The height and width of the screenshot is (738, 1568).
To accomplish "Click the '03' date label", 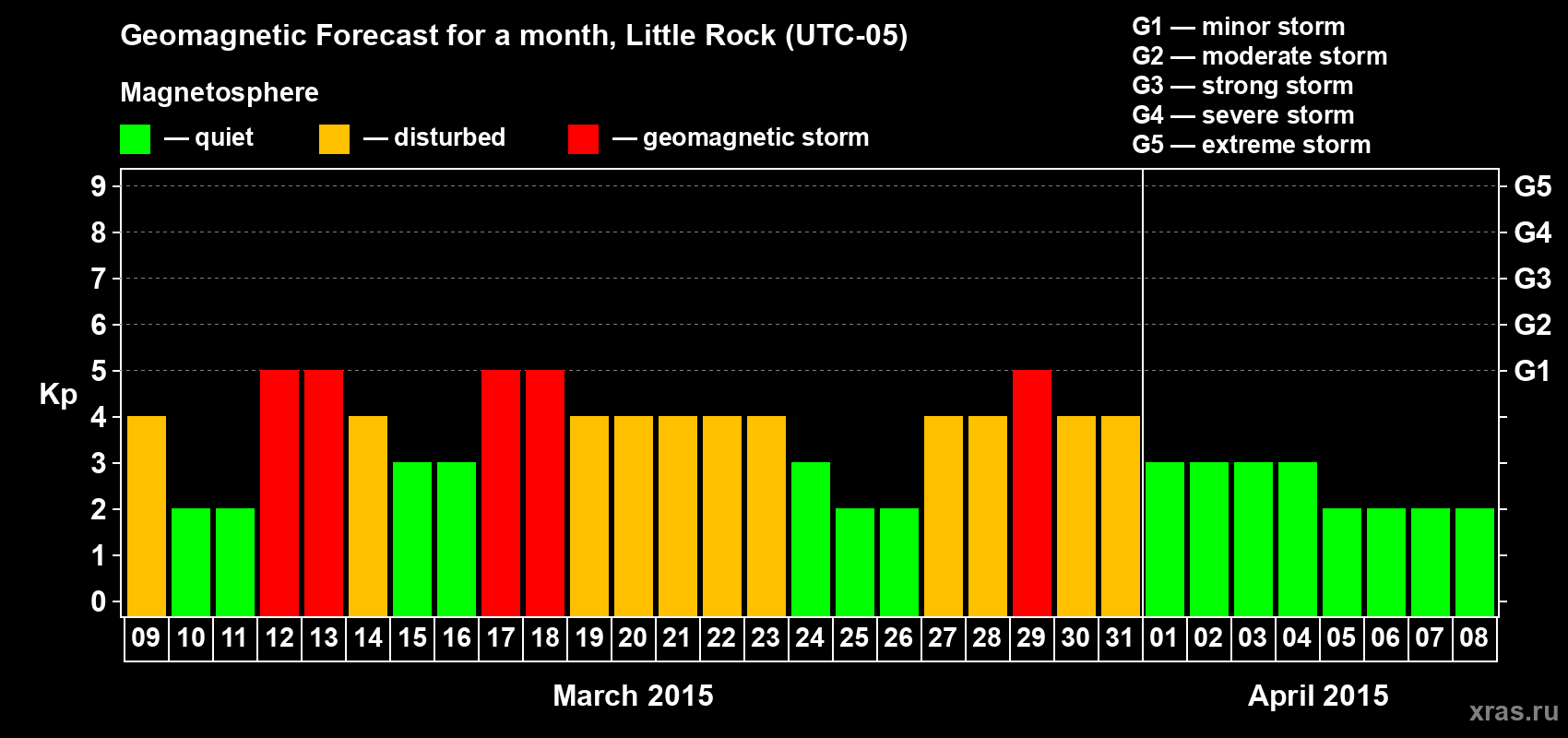I will pos(1253,638).
